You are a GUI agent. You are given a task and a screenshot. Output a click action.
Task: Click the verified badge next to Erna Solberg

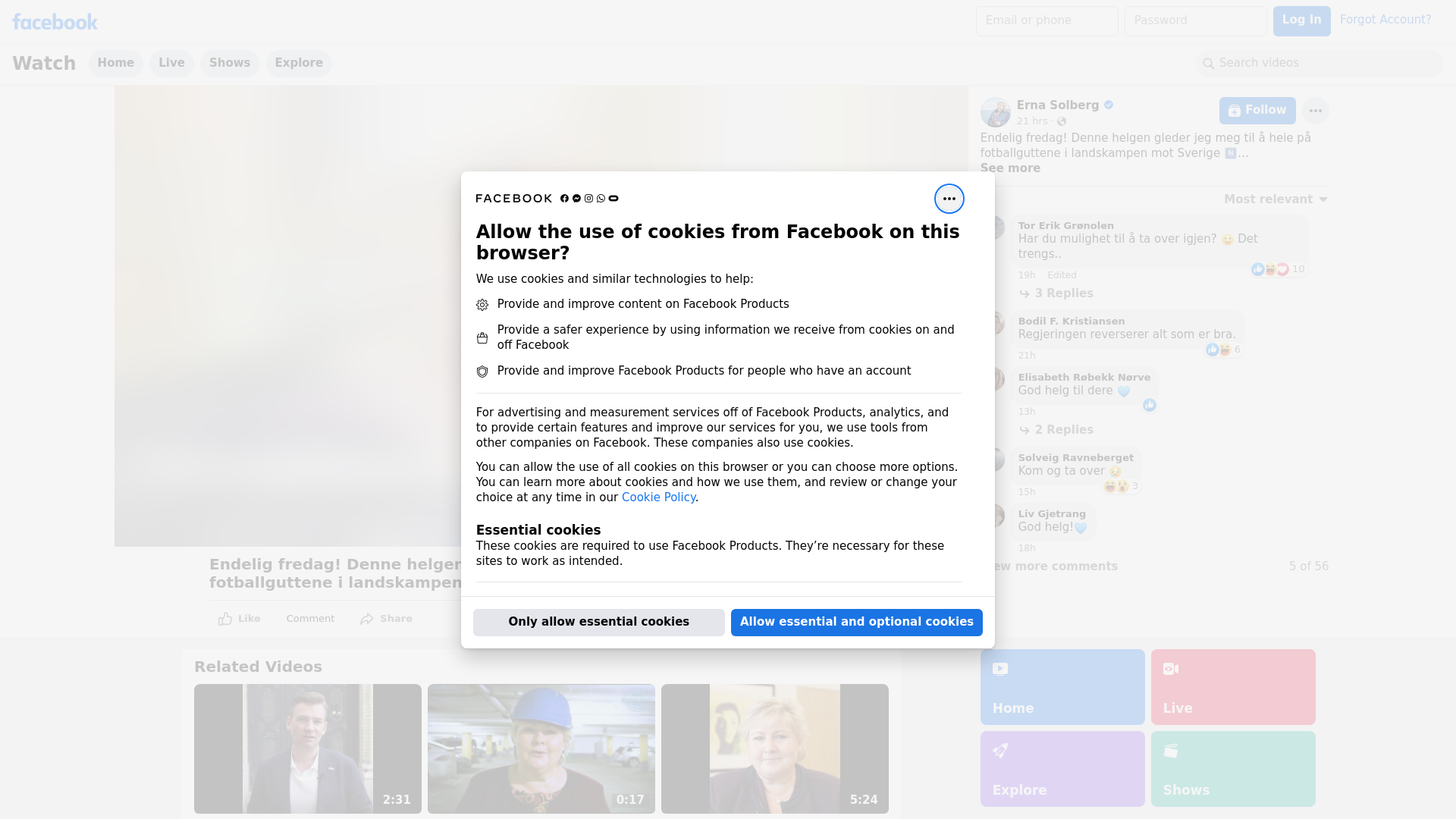pos(1109,105)
